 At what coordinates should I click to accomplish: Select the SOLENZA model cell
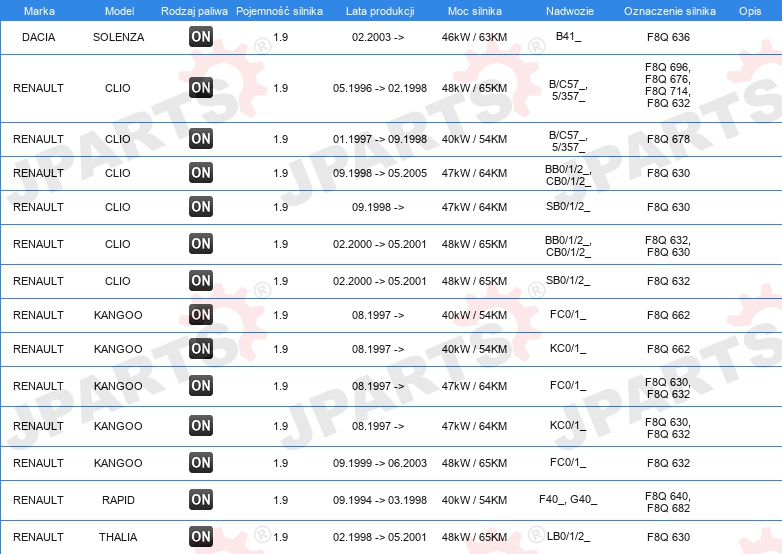click(x=118, y=37)
